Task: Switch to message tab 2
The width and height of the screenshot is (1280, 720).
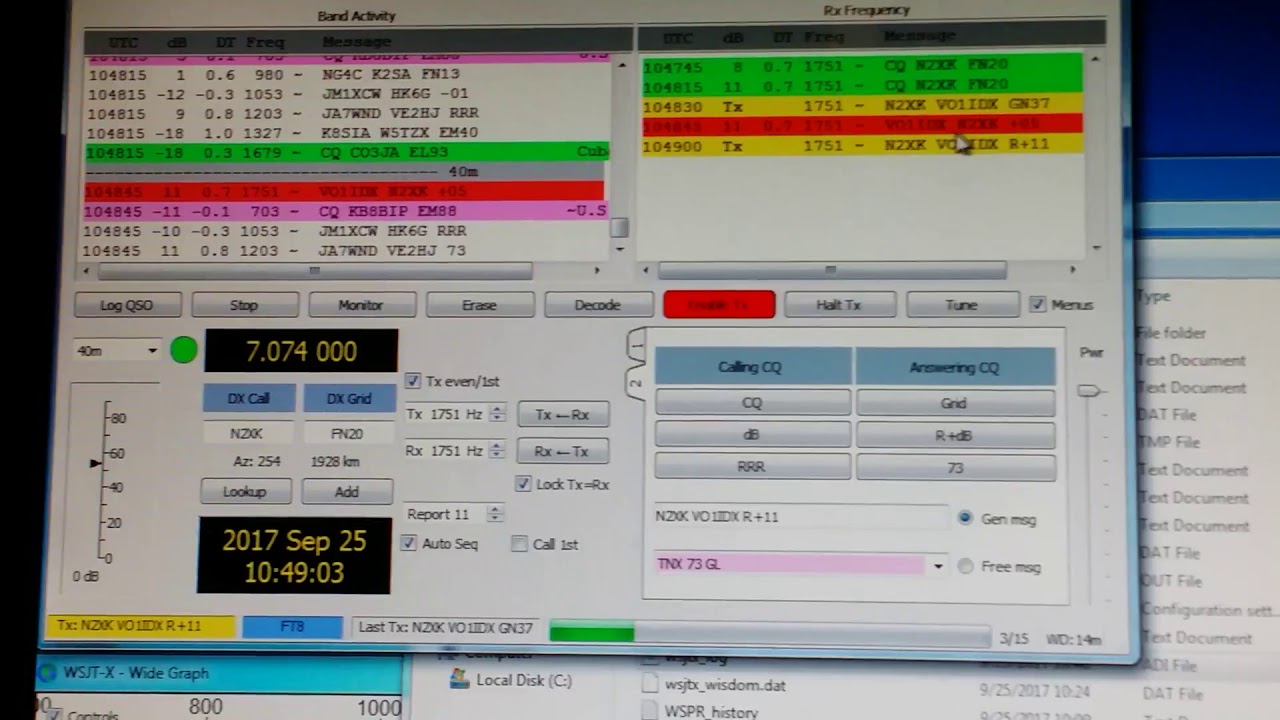Action: [635, 383]
